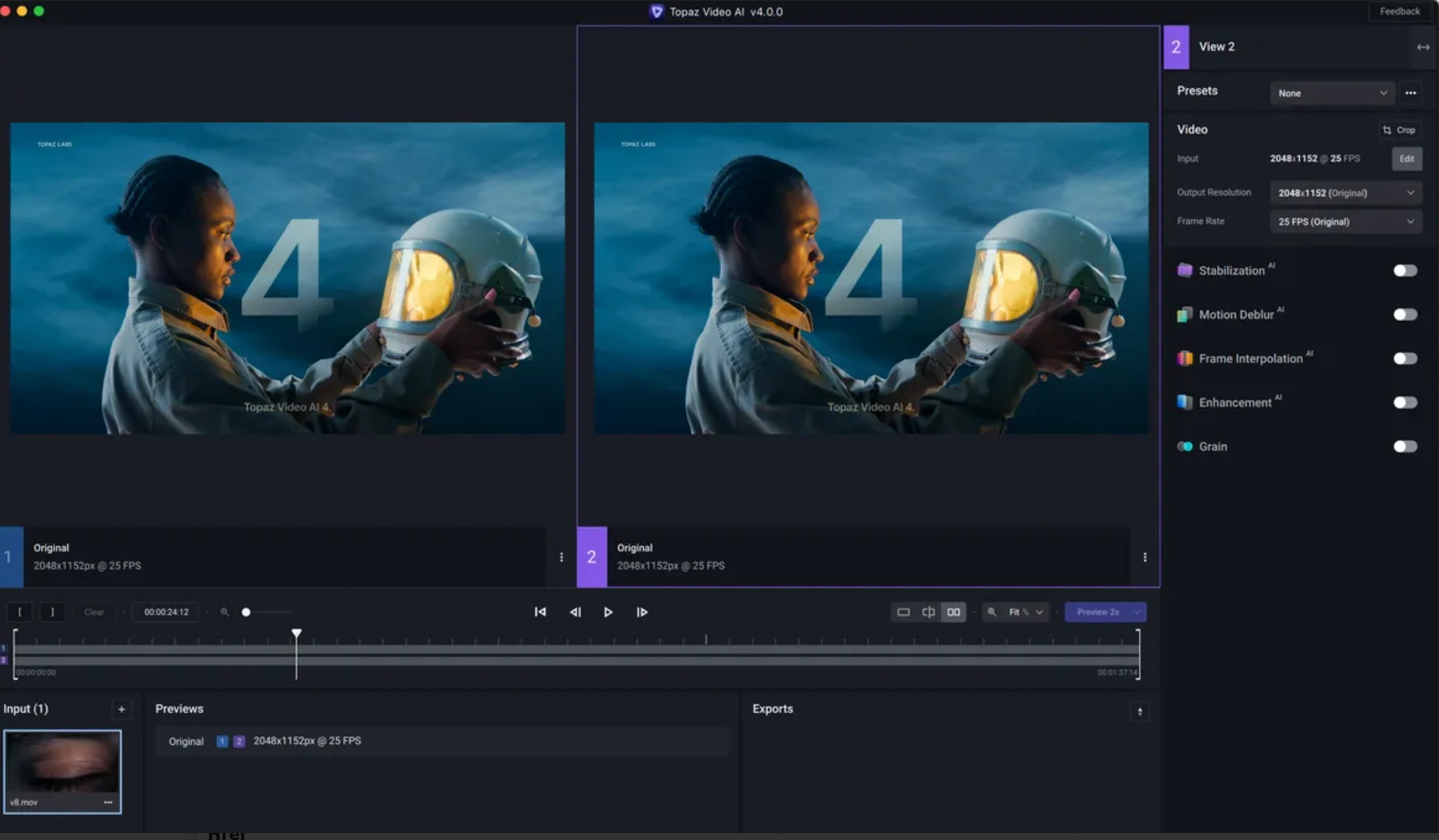Click Edit next to Input resolution
Screen dimensions: 1439x840
[x=1407, y=159]
